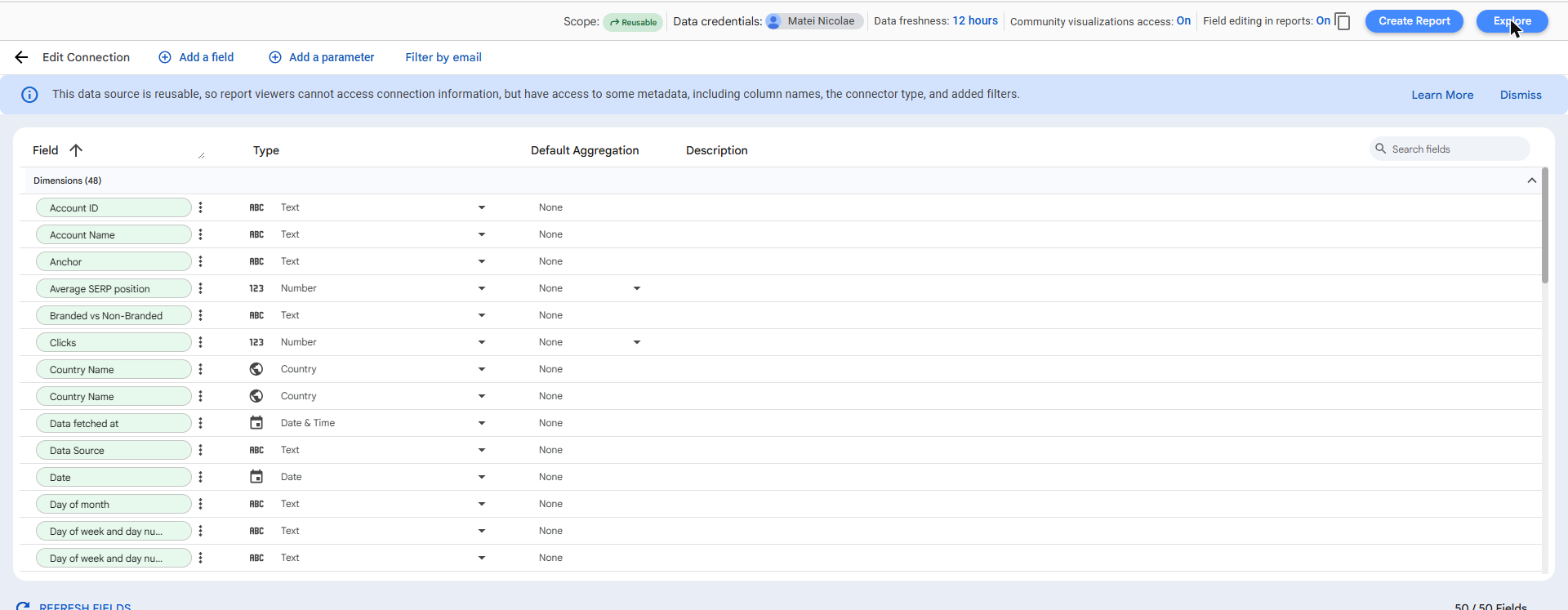The image size is (1568, 610).
Task: Toggle Field editing in reports On
Action: point(1323,21)
